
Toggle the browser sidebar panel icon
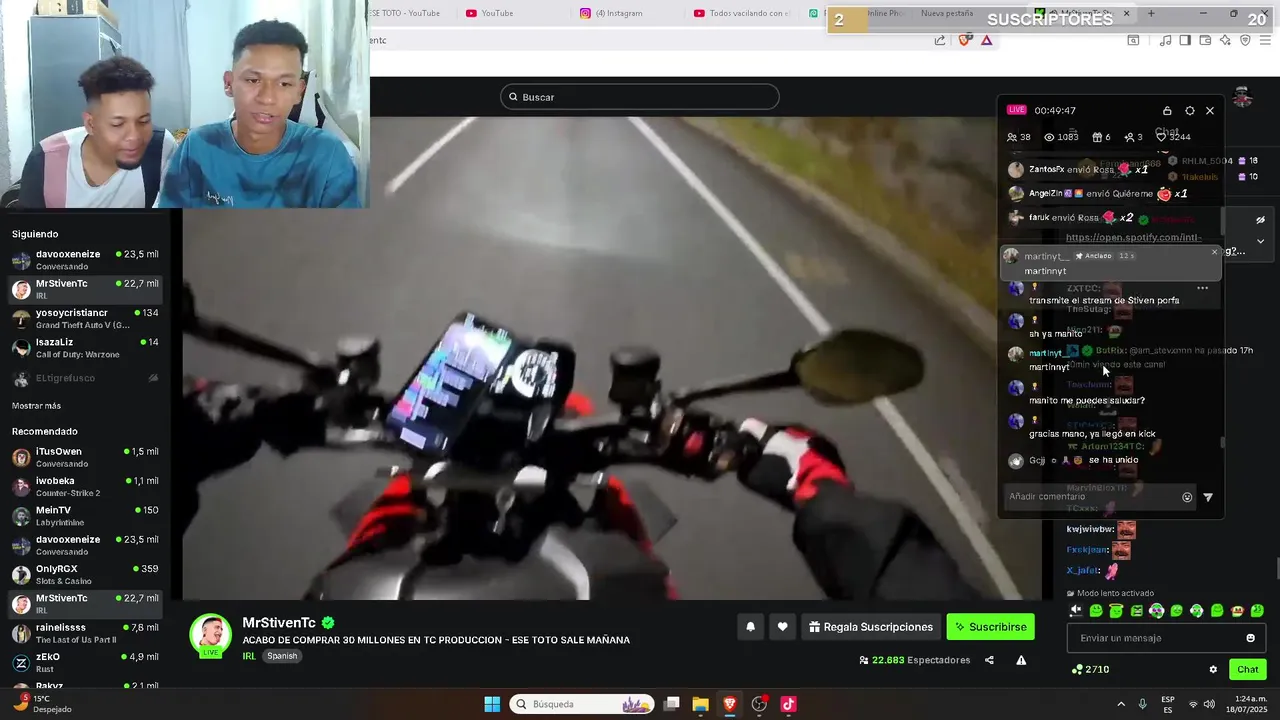coord(1185,40)
